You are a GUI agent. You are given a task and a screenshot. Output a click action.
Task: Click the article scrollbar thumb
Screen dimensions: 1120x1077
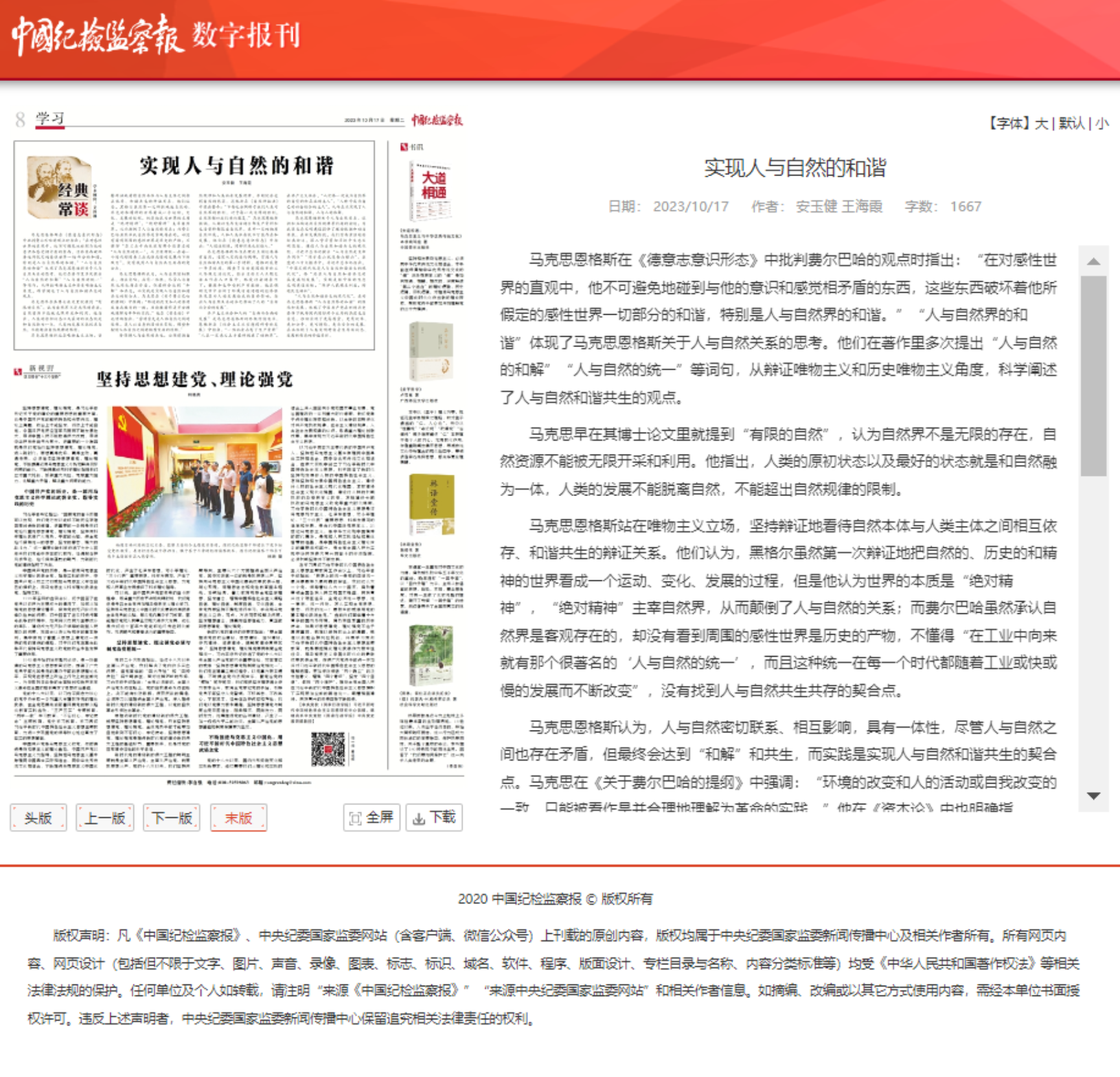(1093, 376)
